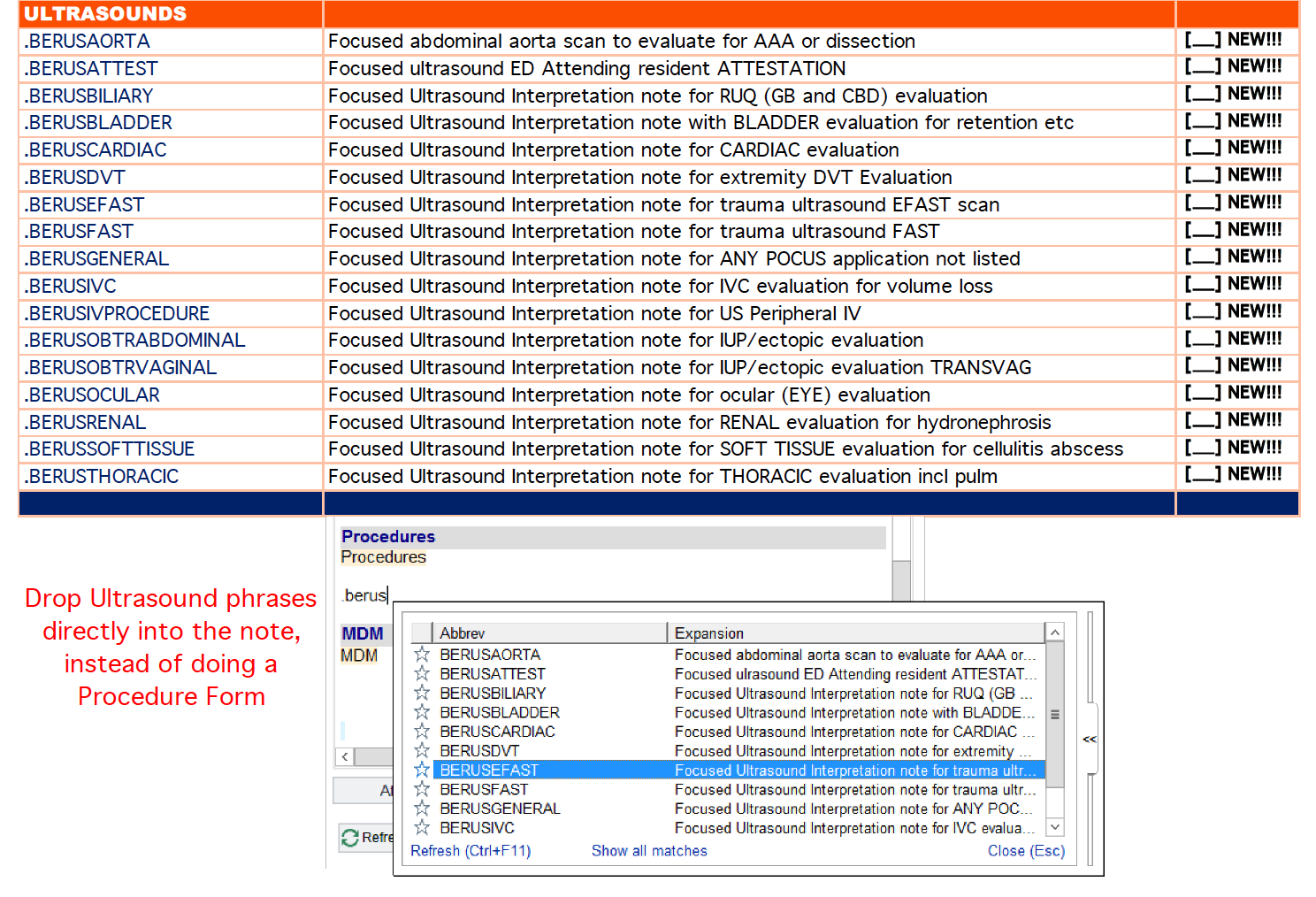Screen dimensions: 1316x897
Task: Mark BERUSBILIARY with its star icon
Action: (422, 694)
